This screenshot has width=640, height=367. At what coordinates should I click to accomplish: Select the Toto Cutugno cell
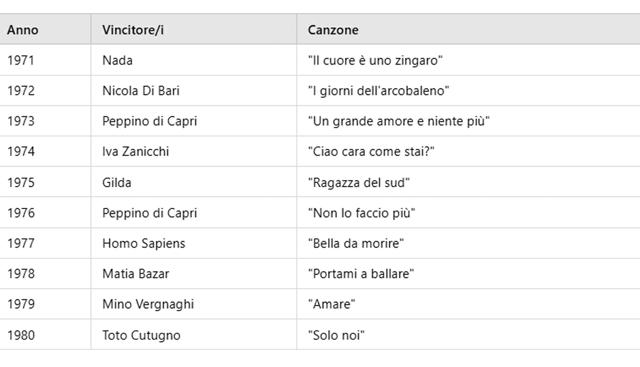point(141,335)
